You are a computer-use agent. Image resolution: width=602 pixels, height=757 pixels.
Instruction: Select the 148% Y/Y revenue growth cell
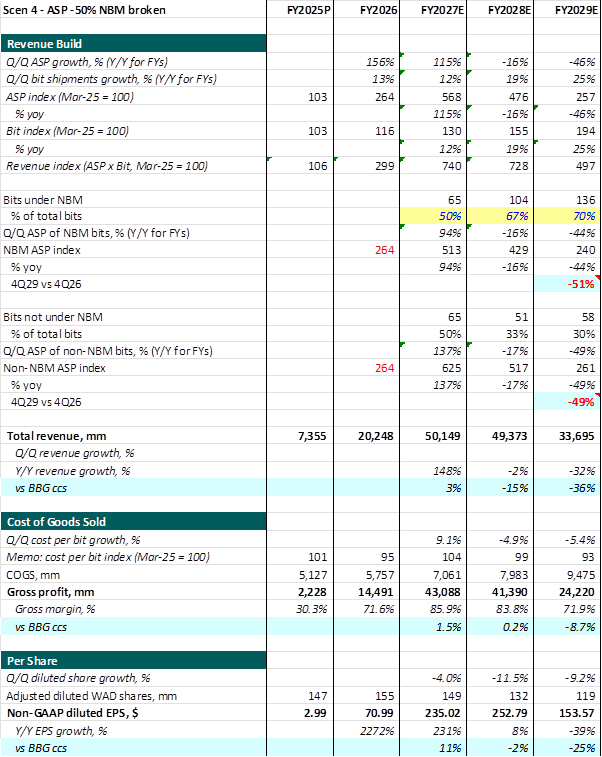point(448,471)
